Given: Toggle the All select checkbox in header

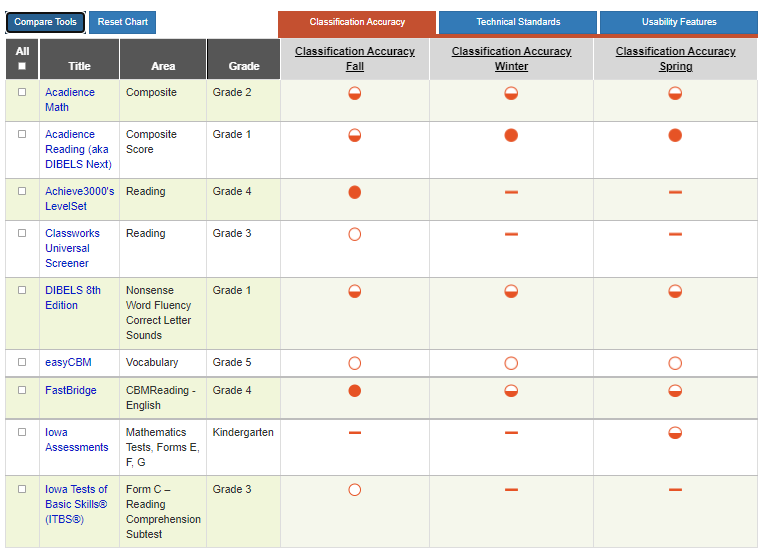Looking at the screenshot, I should (22, 66).
